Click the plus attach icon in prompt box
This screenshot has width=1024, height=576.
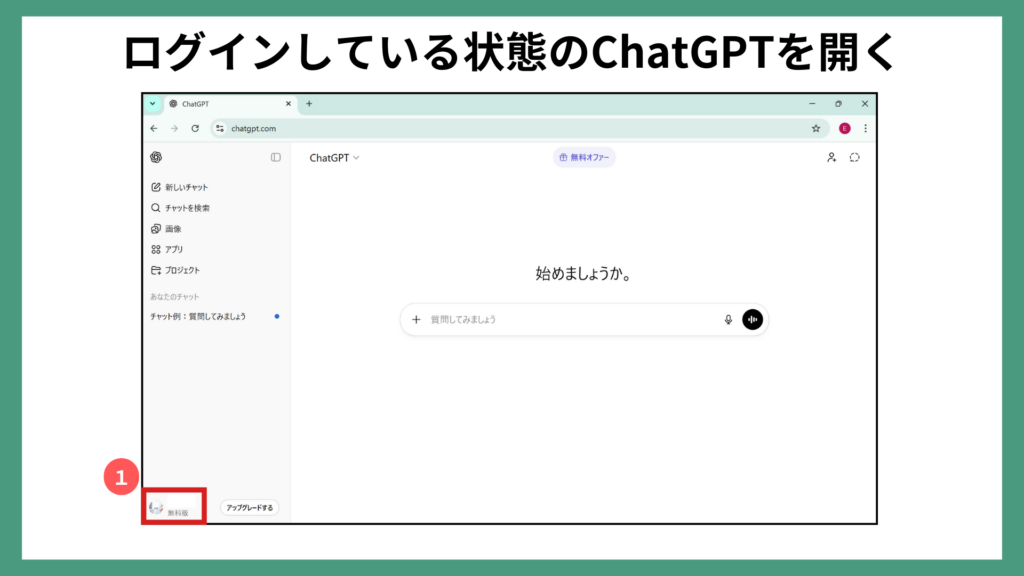click(x=416, y=320)
